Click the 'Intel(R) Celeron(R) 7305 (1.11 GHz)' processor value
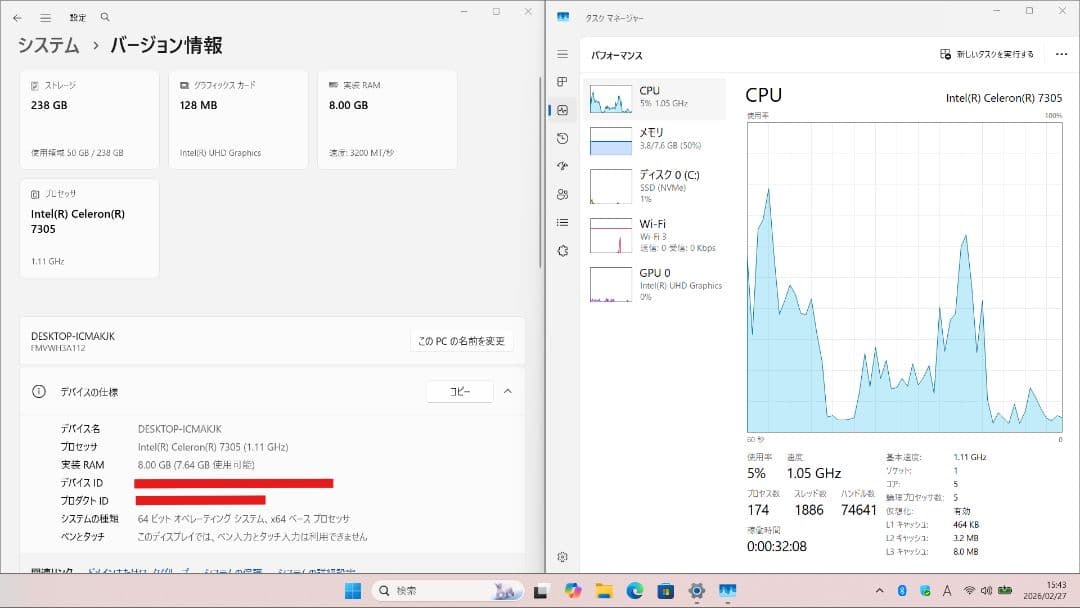This screenshot has width=1080, height=608. 213,447
